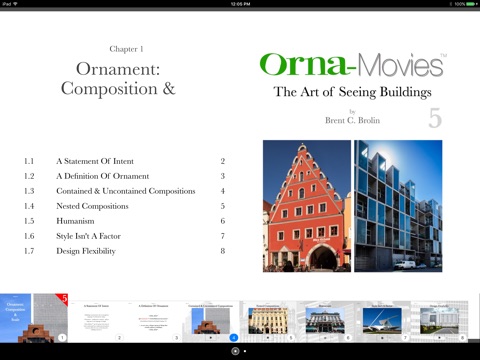Tap the media play marker under page 5 thumbnail
The height and width of the screenshot is (360, 480).
click(x=268, y=338)
